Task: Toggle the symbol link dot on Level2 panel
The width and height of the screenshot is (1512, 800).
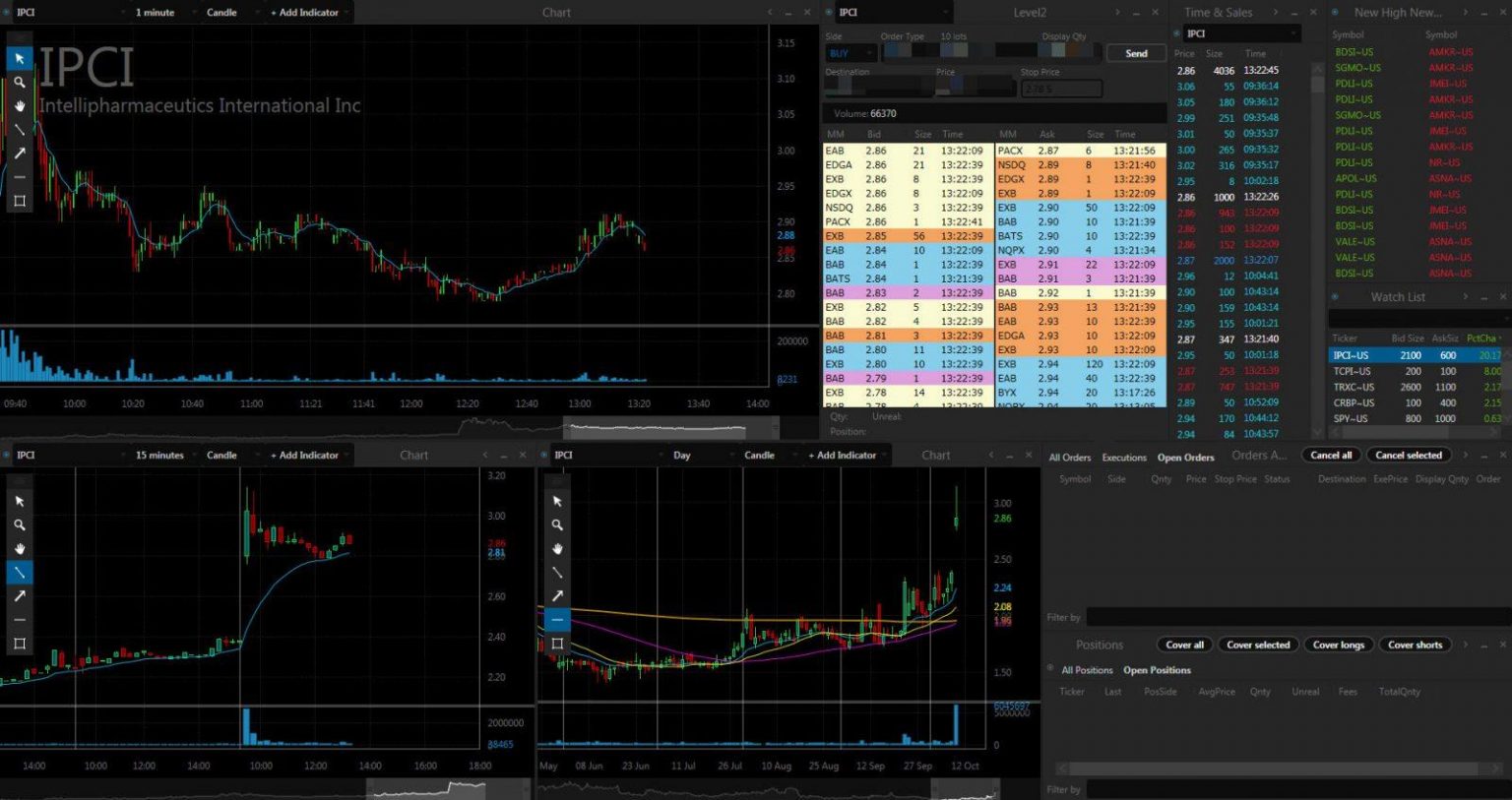Action: pos(829,13)
